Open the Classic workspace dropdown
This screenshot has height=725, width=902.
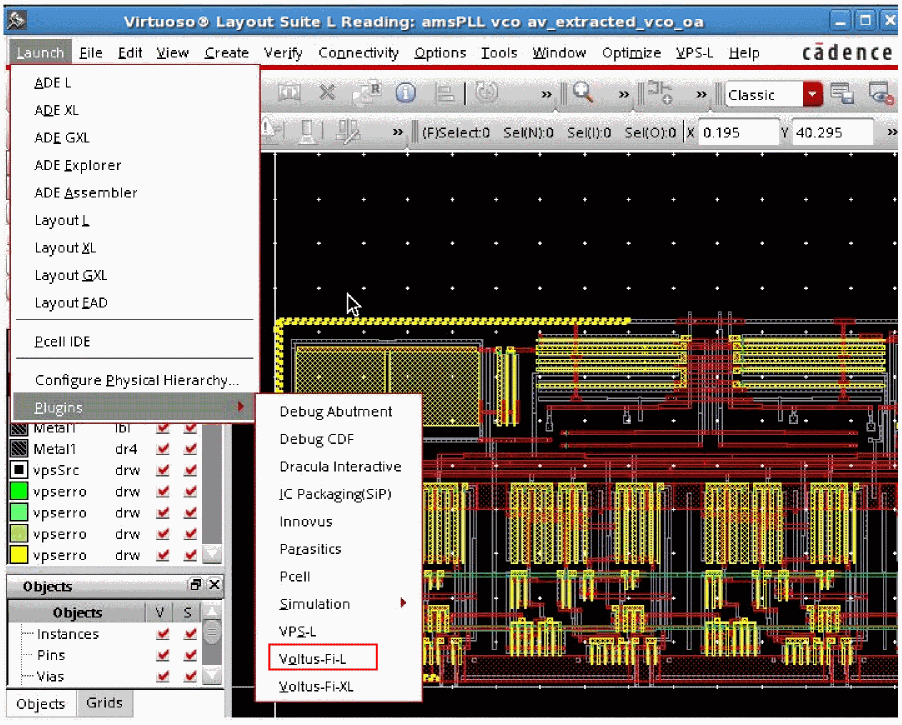[813, 95]
